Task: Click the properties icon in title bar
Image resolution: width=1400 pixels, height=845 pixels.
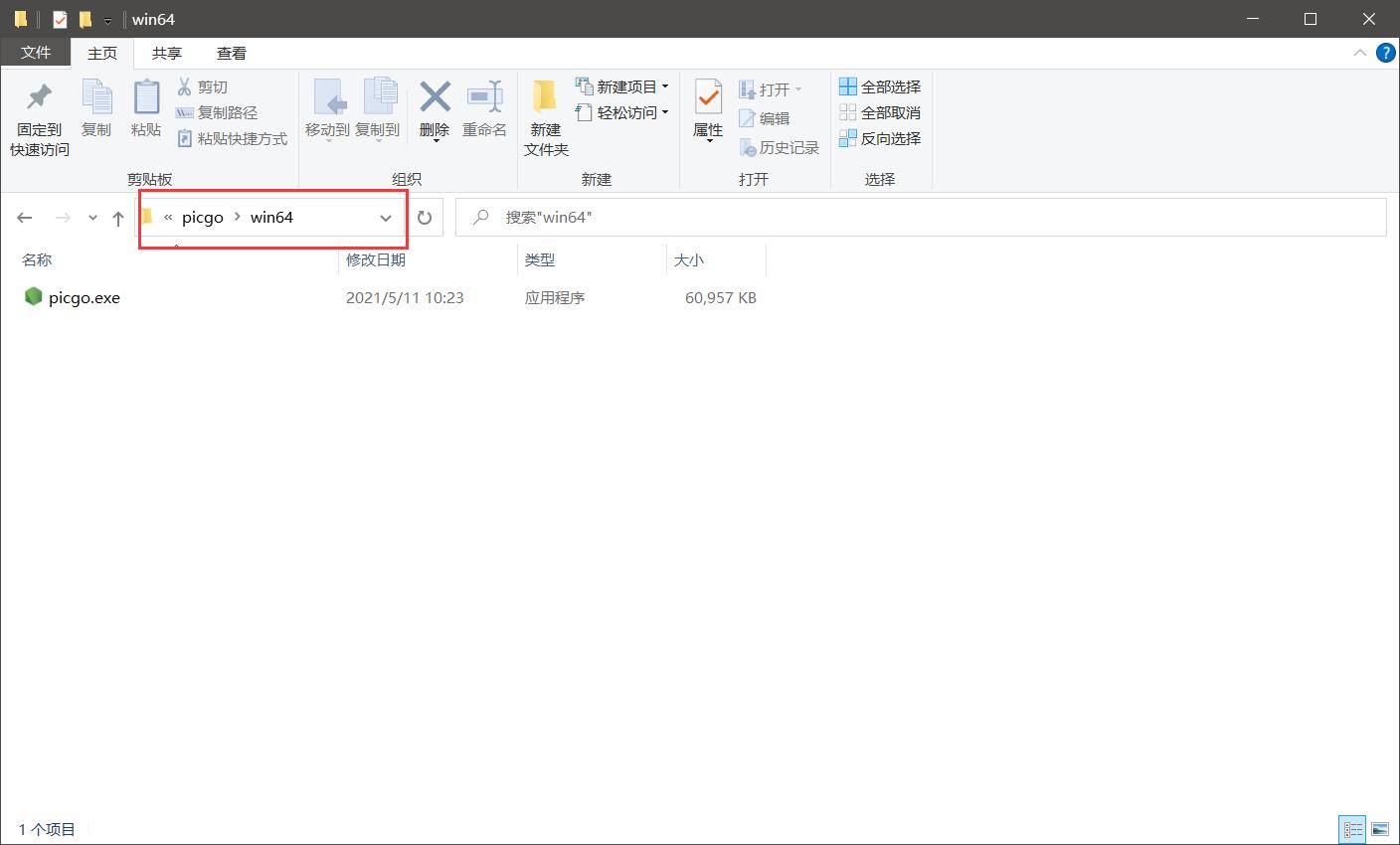Action: tap(60, 19)
